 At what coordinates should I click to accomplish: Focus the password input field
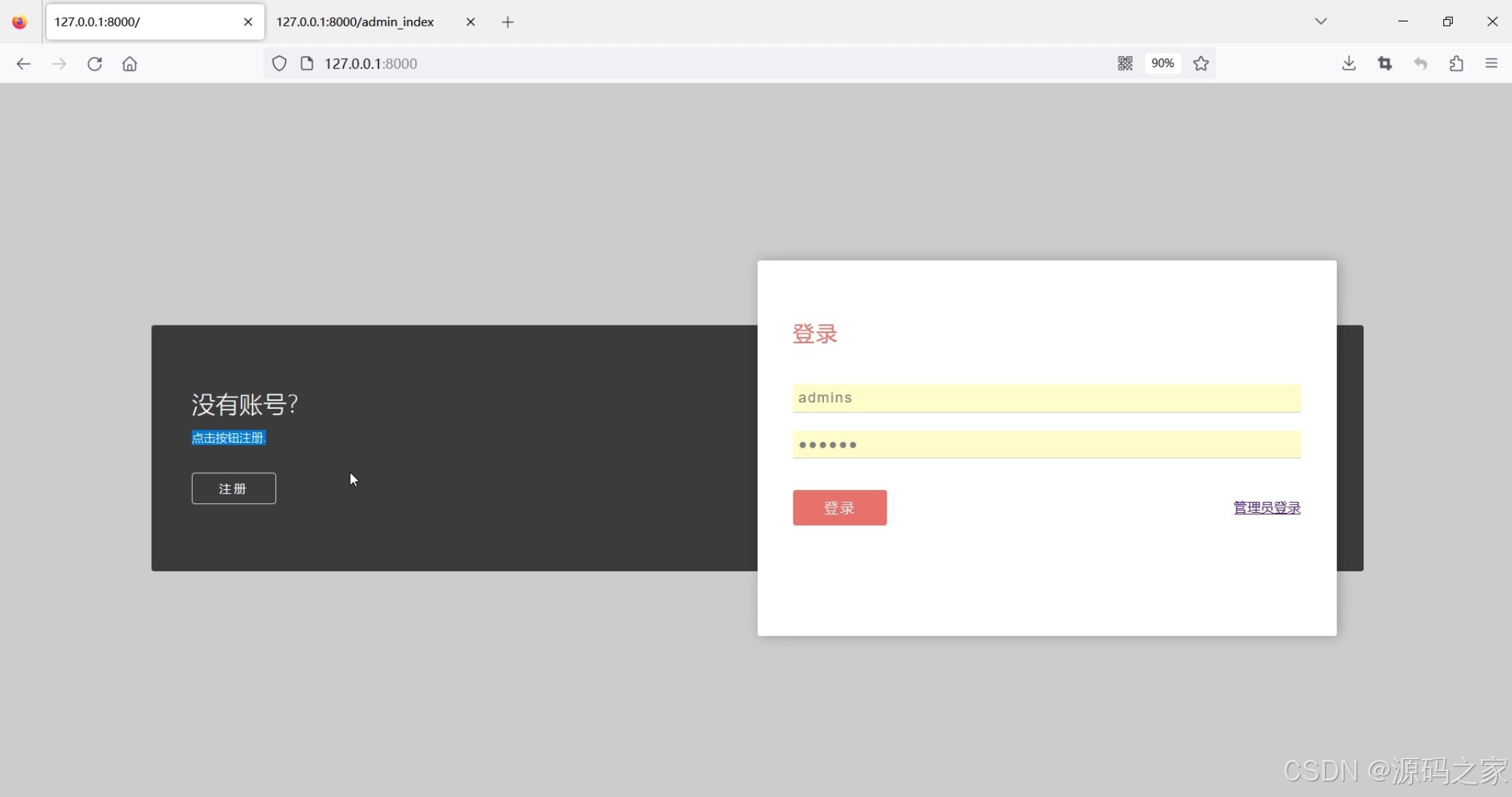point(1046,445)
